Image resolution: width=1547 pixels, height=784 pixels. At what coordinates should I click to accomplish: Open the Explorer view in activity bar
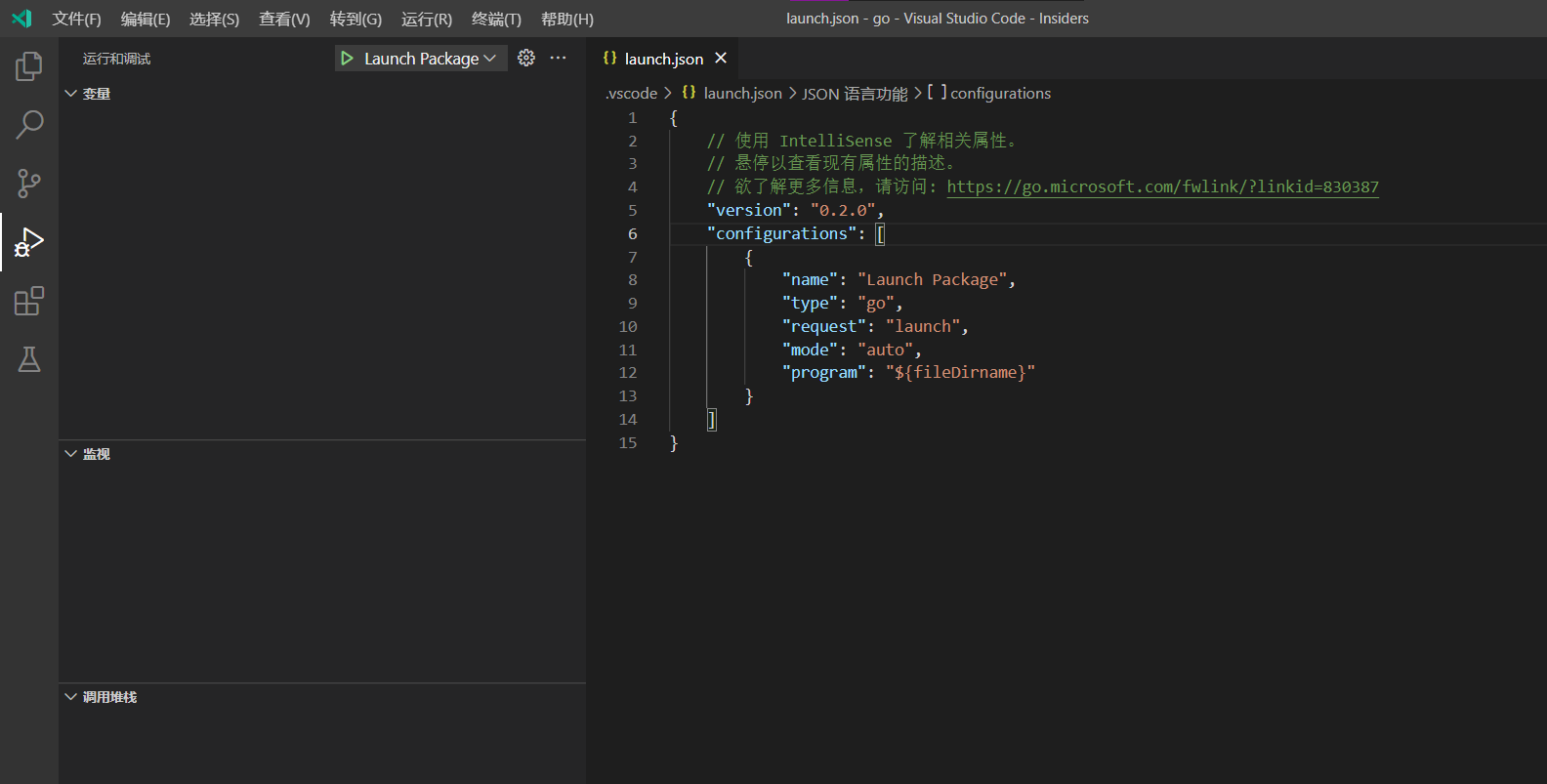[29, 66]
